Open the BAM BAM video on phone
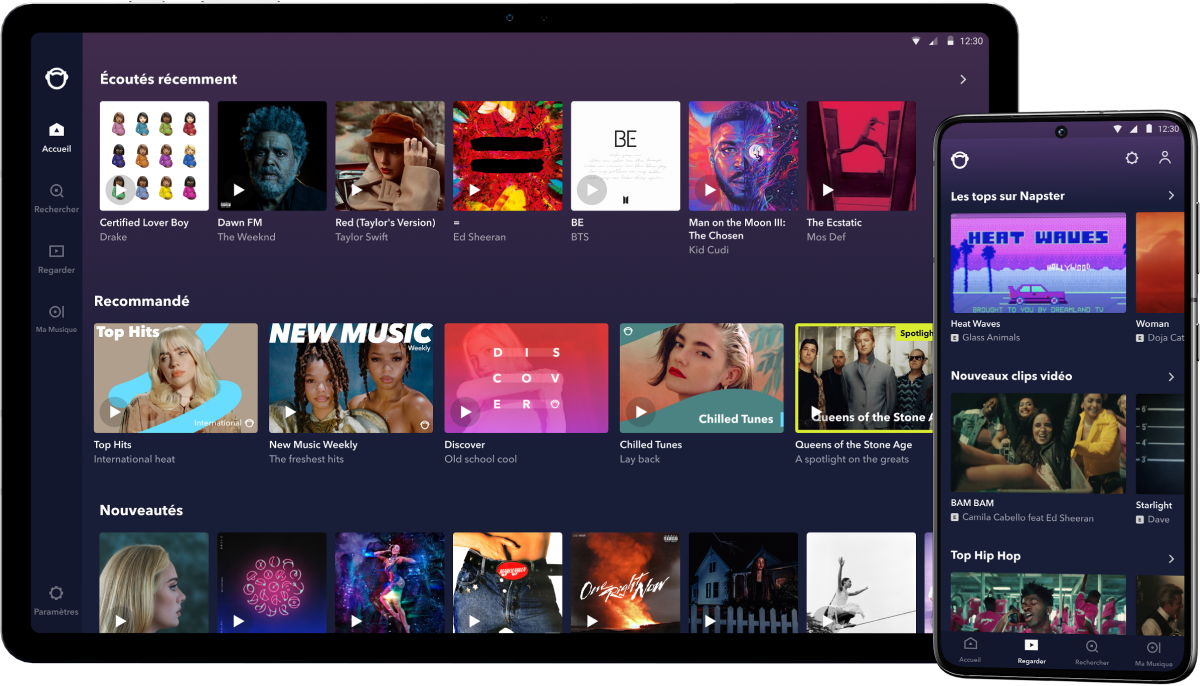1200x686 pixels. (x=1038, y=443)
